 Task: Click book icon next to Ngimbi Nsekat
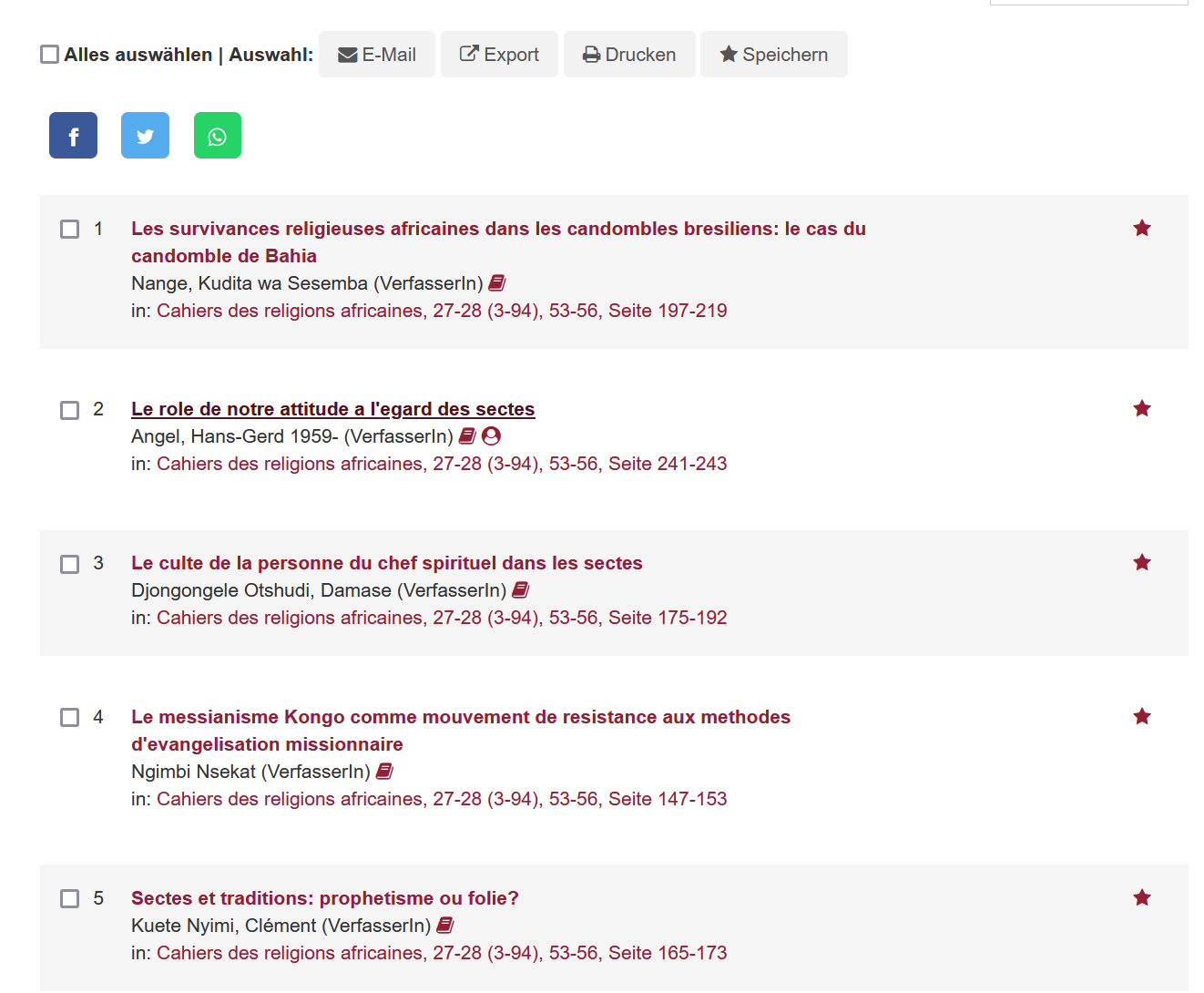[384, 772]
